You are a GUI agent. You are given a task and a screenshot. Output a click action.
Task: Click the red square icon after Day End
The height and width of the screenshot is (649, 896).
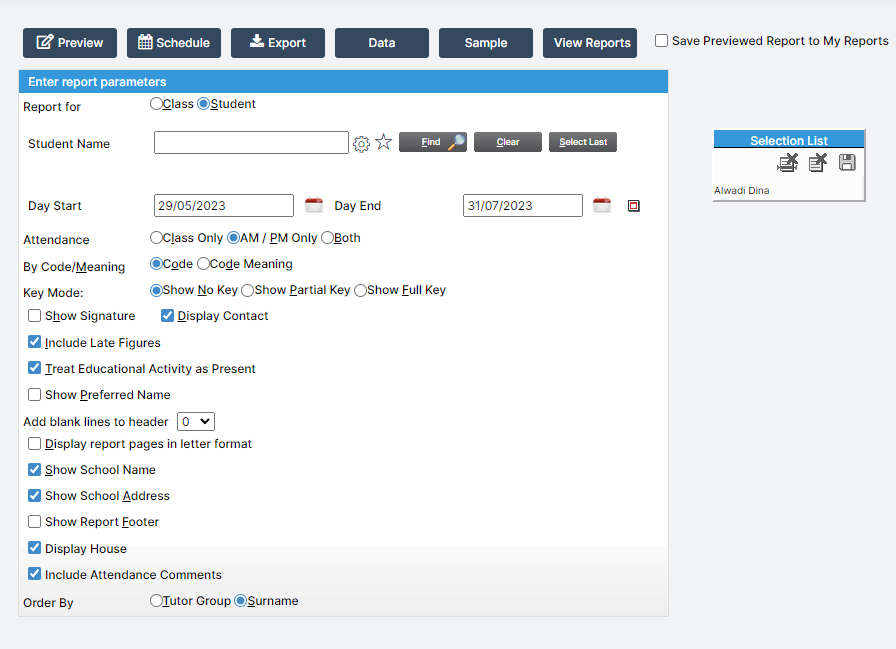[634, 206]
